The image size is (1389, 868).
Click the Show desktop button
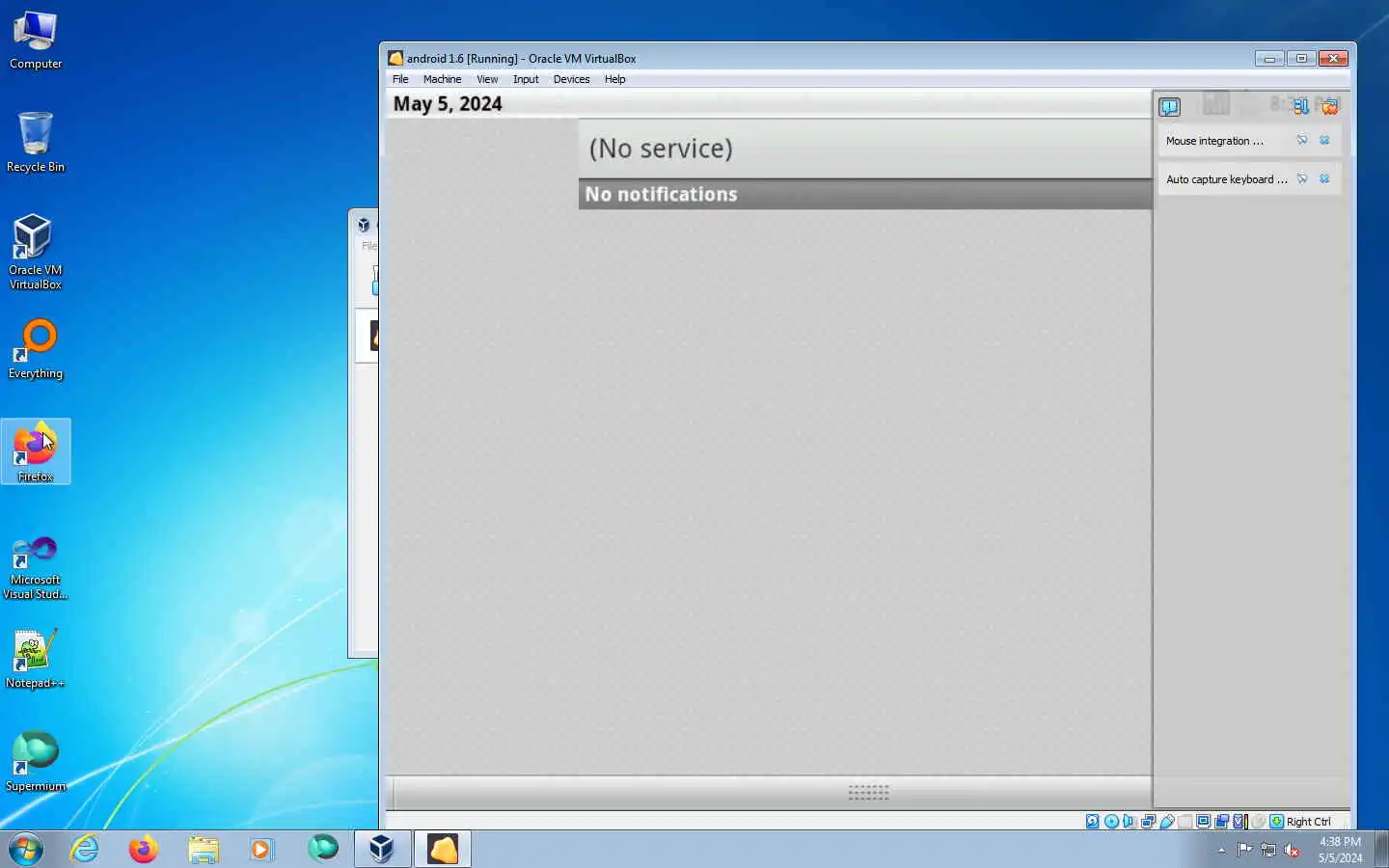coord(1381,849)
